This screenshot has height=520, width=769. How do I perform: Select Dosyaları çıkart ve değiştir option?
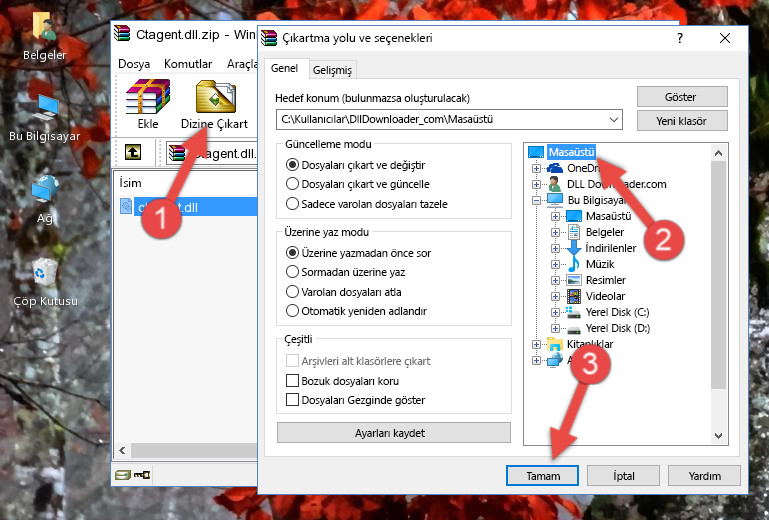292,165
